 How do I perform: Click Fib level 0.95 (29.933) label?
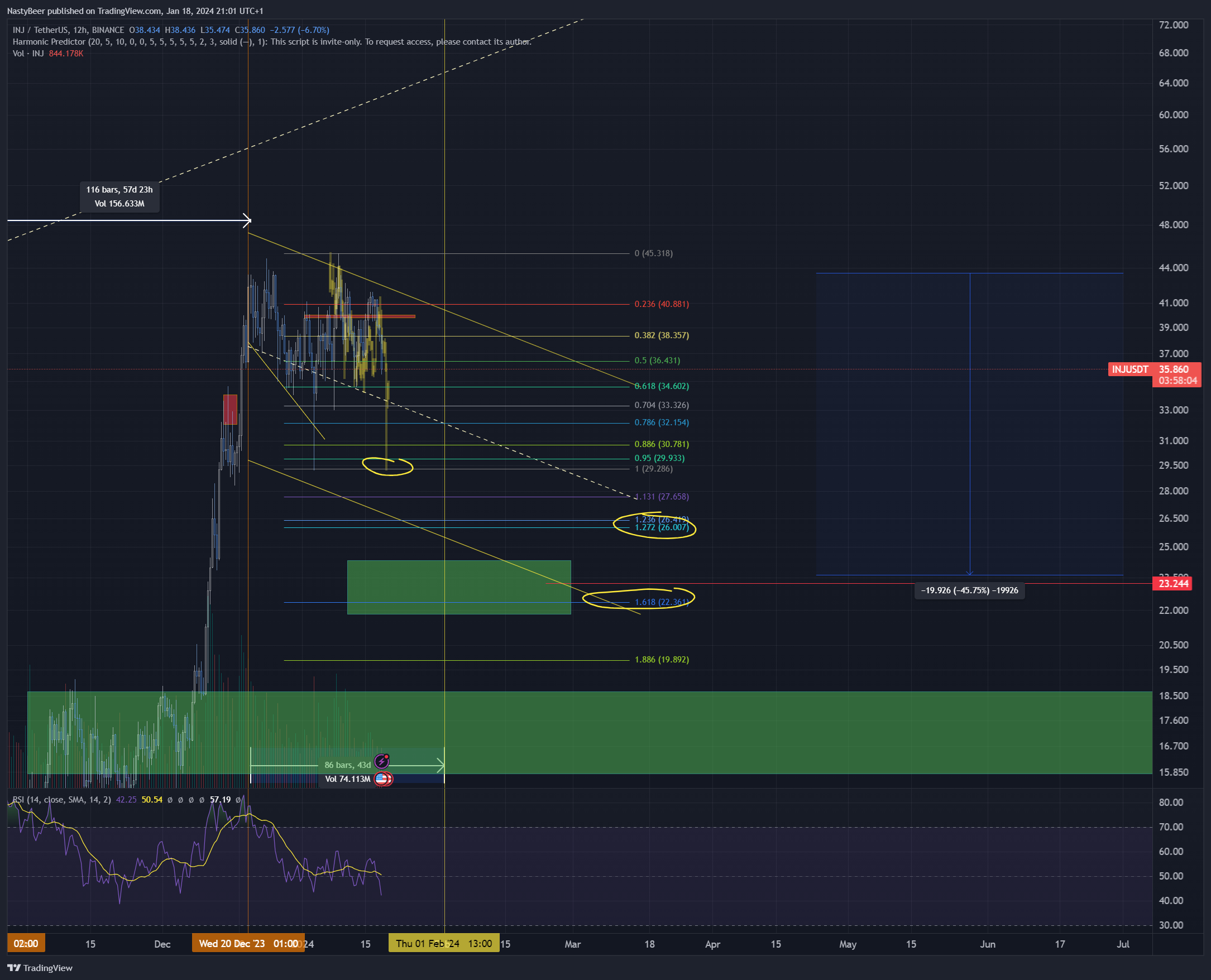(659, 458)
